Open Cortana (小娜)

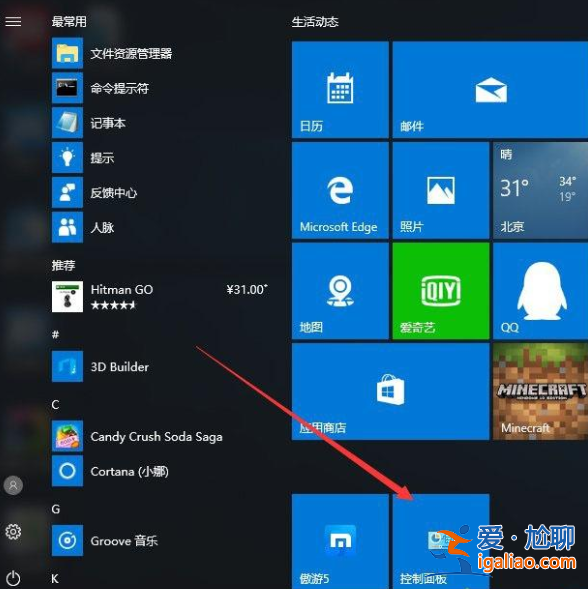click(x=162, y=471)
